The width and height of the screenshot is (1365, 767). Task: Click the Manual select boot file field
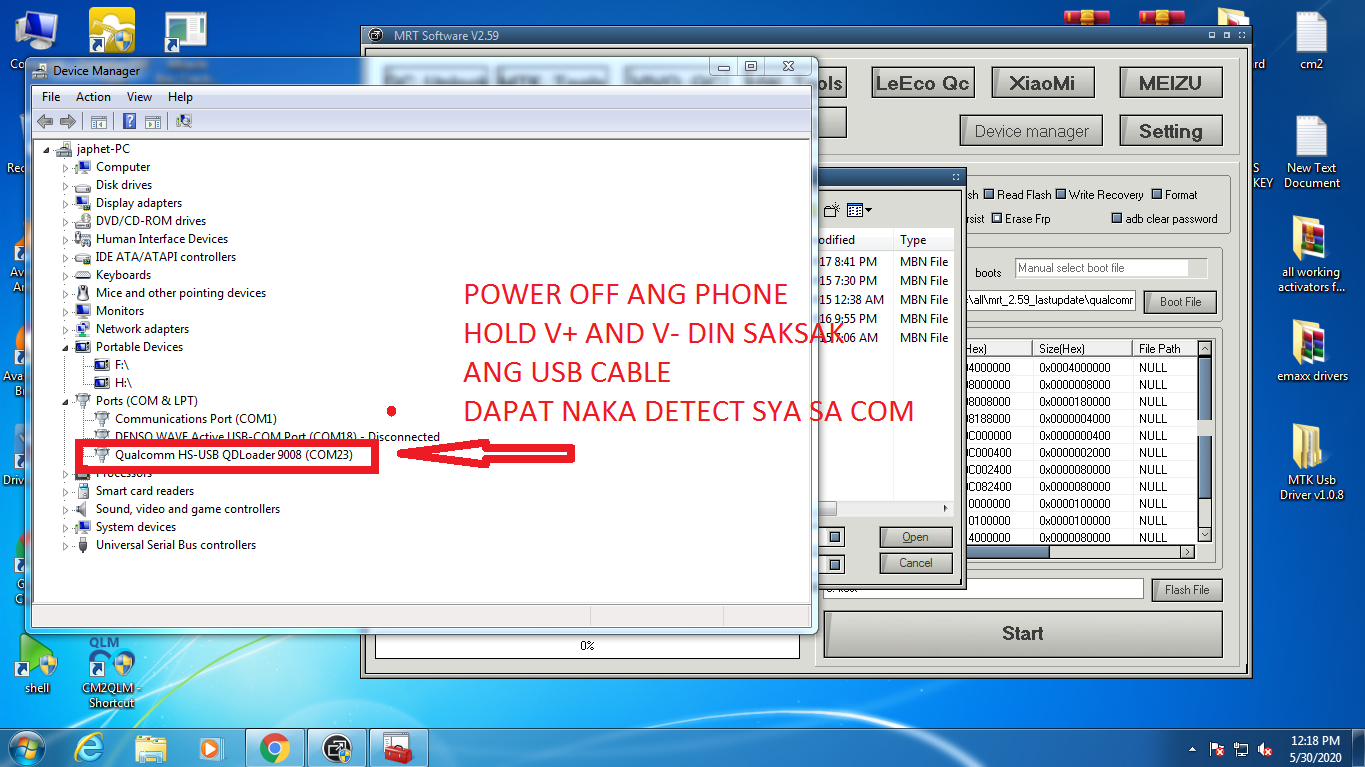click(1111, 268)
